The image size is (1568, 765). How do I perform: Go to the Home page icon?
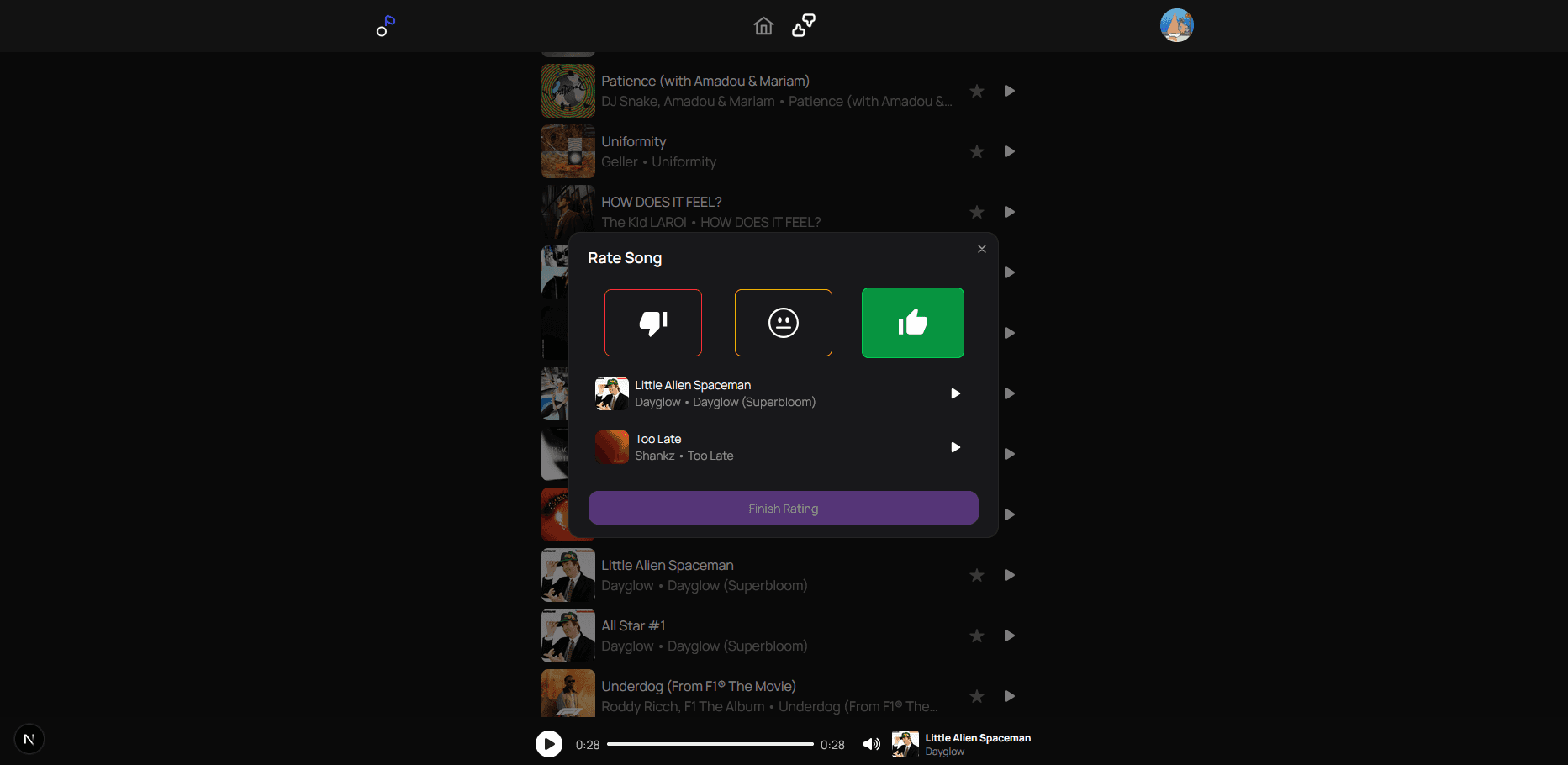(x=763, y=26)
